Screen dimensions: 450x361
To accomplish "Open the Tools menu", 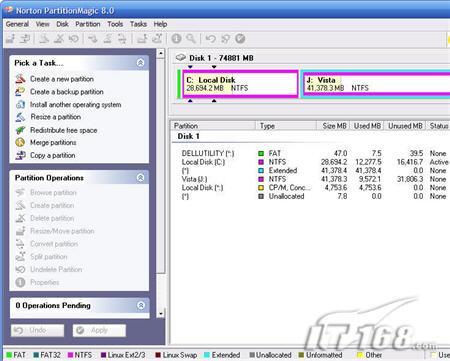I will click(115, 24).
